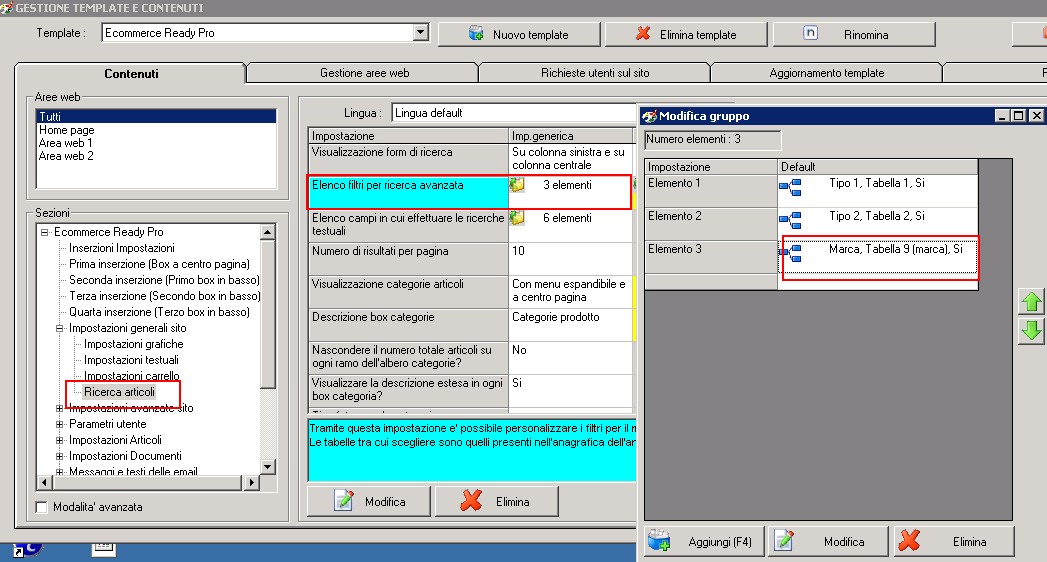
Task: Click the Modifica button below settings table
Action: click(369, 502)
